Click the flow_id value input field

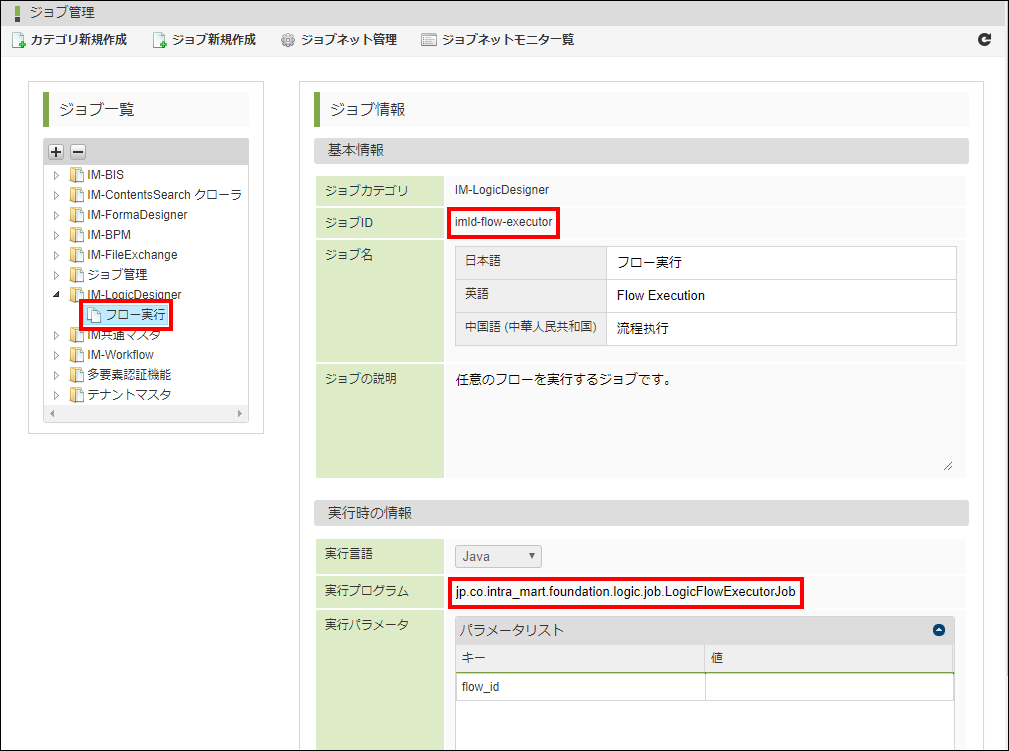pos(828,686)
